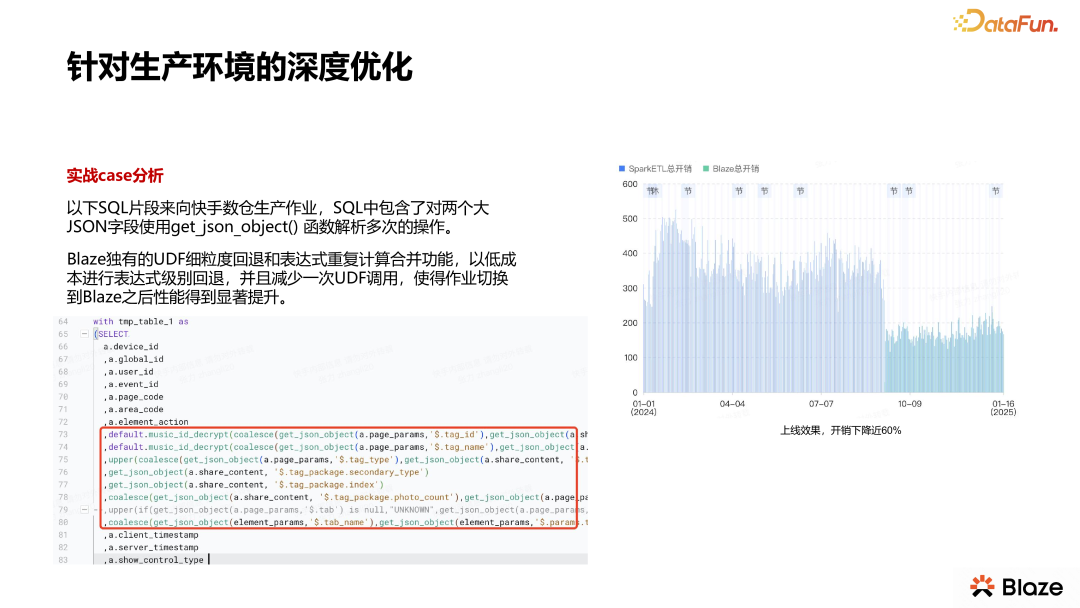Click the paragraph beginning 以下SQL片段
Viewport: 1080px width, 608px height.
click(278, 218)
